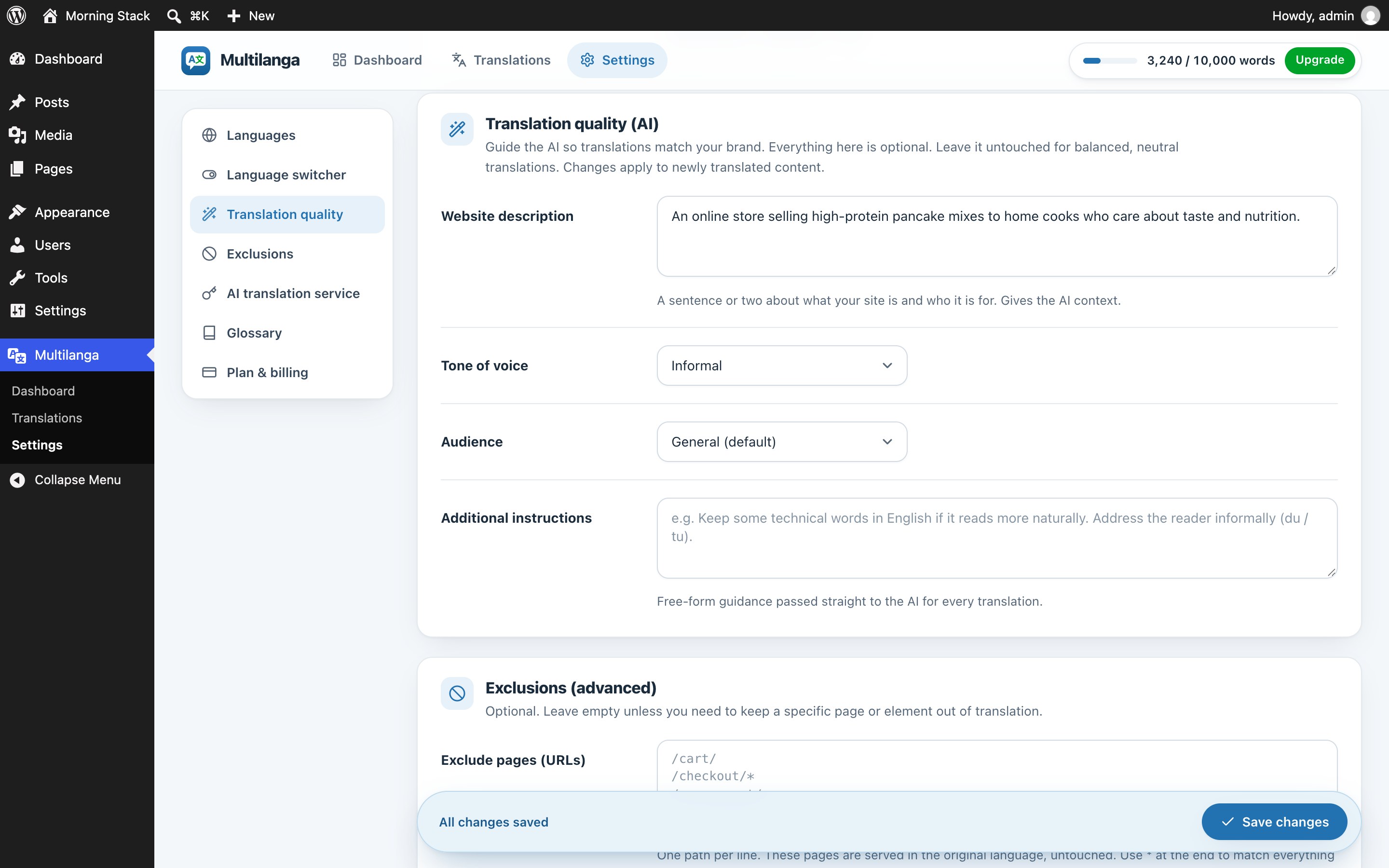This screenshot has height=868, width=1389.
Task: Click the 'All changes saved' status text
Action: (x=493, y=822)
